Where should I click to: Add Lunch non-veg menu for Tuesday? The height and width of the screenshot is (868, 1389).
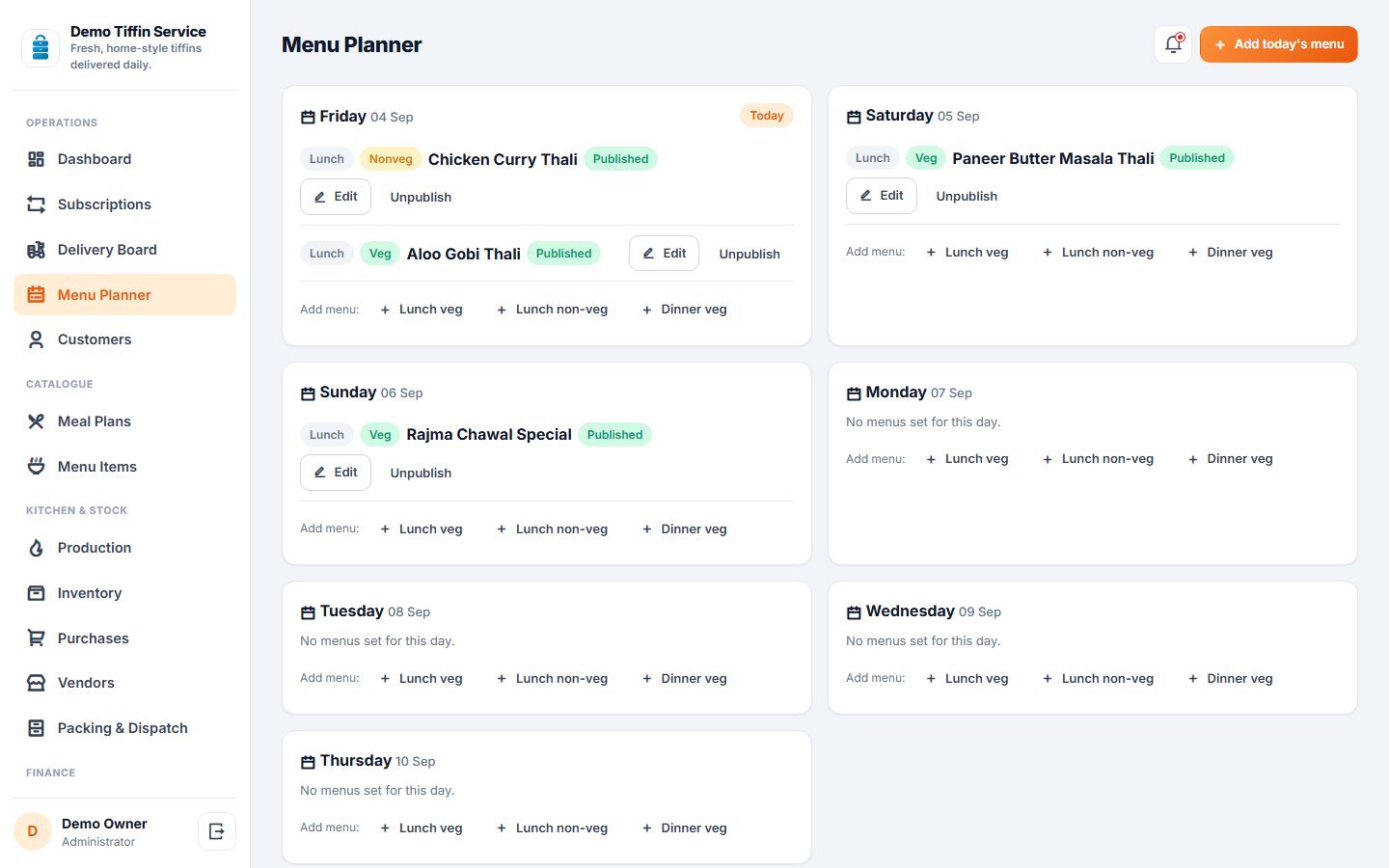click(x=553, y=679)
